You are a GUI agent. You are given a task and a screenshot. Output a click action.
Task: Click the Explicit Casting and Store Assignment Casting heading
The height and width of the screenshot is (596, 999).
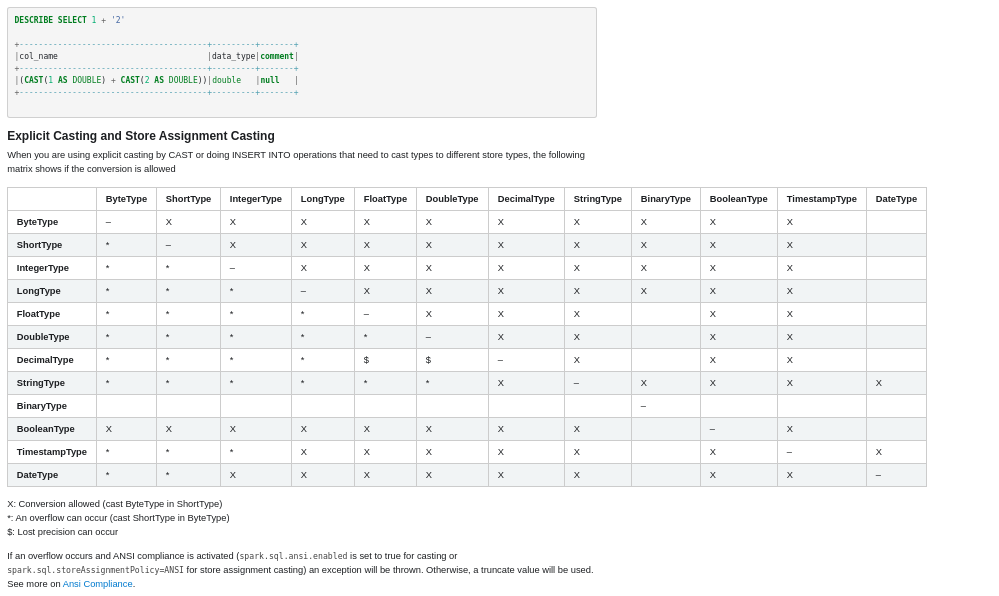tap(141, 136)
